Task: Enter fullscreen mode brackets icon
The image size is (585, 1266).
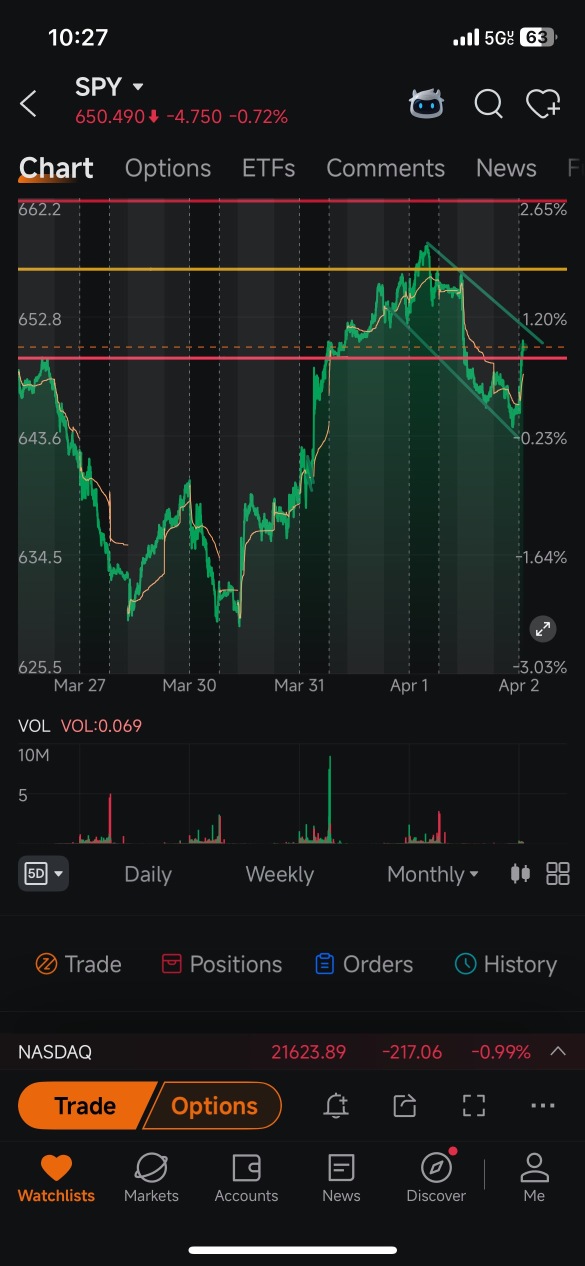Action: tap(473, 1105)
